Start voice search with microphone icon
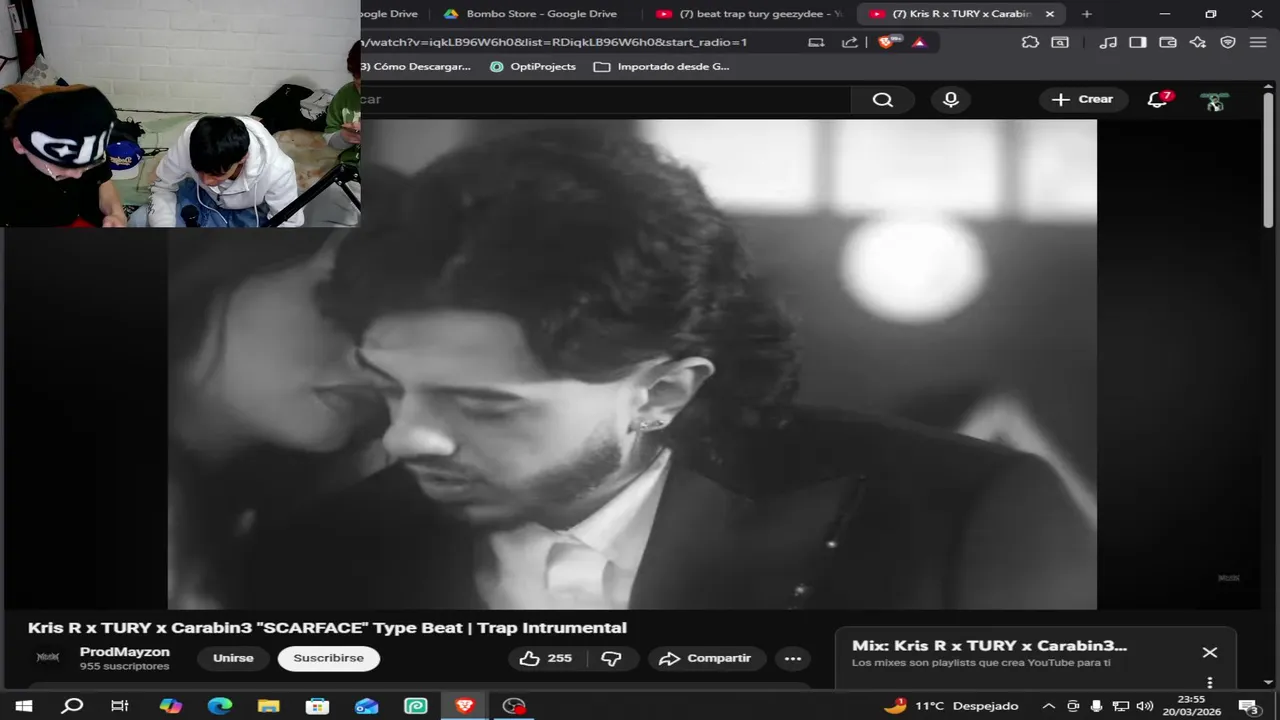The image size is (1280, 720). coord(951,99)
